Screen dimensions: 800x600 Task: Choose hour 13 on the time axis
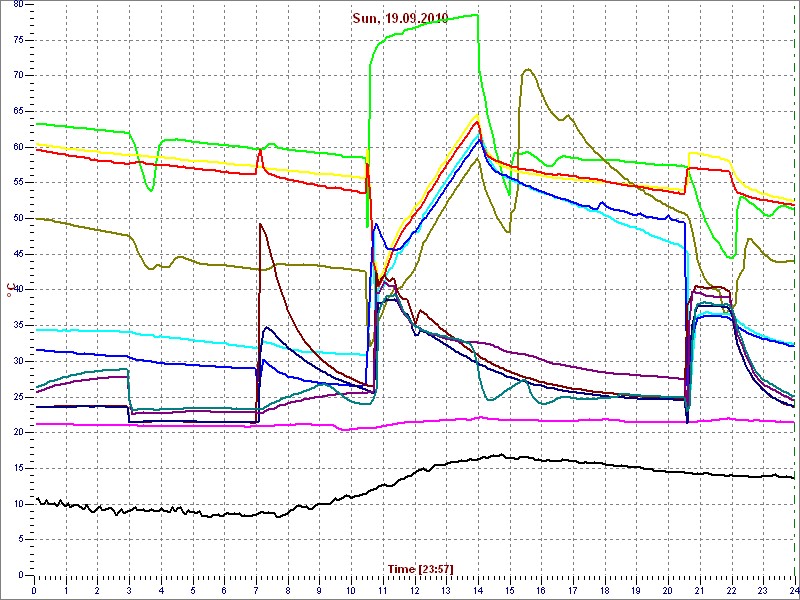point(446,590)
